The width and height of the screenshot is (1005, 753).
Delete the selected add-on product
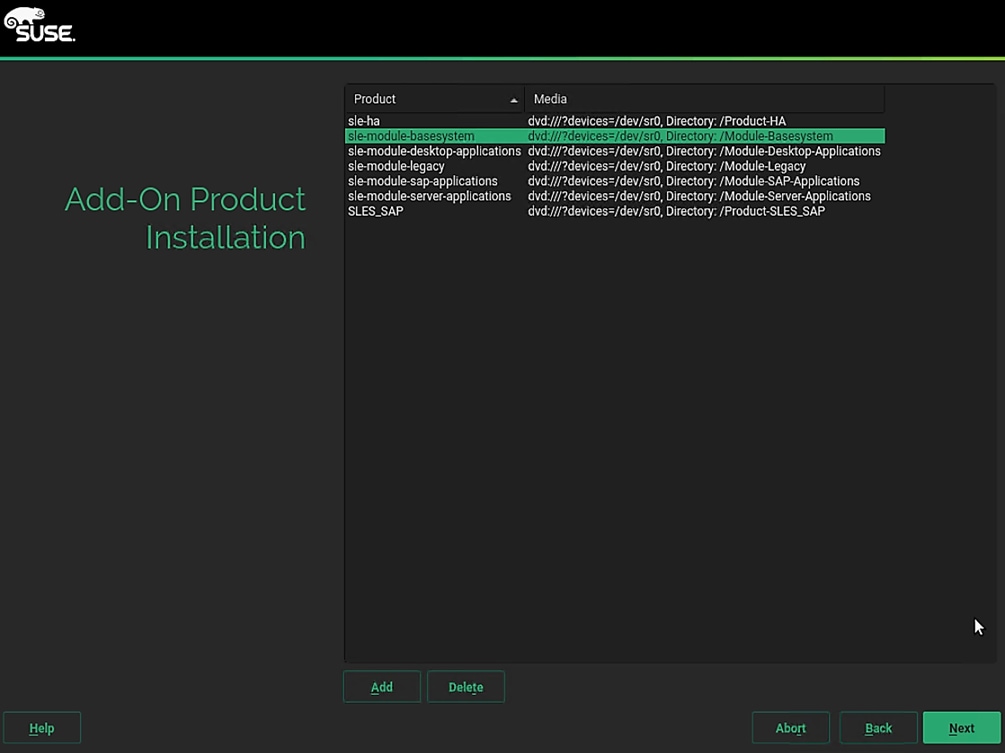tap(466, 687)
